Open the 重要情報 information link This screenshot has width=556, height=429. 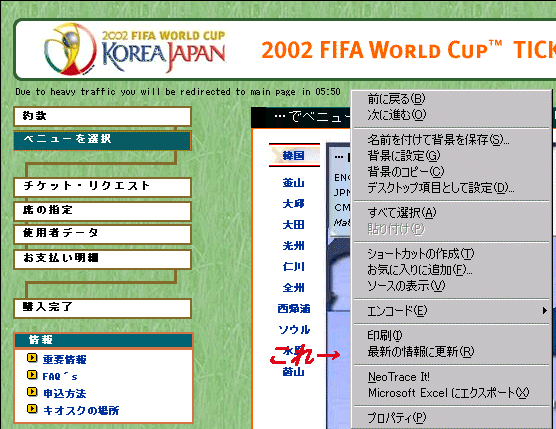click(x=65, y=360)
